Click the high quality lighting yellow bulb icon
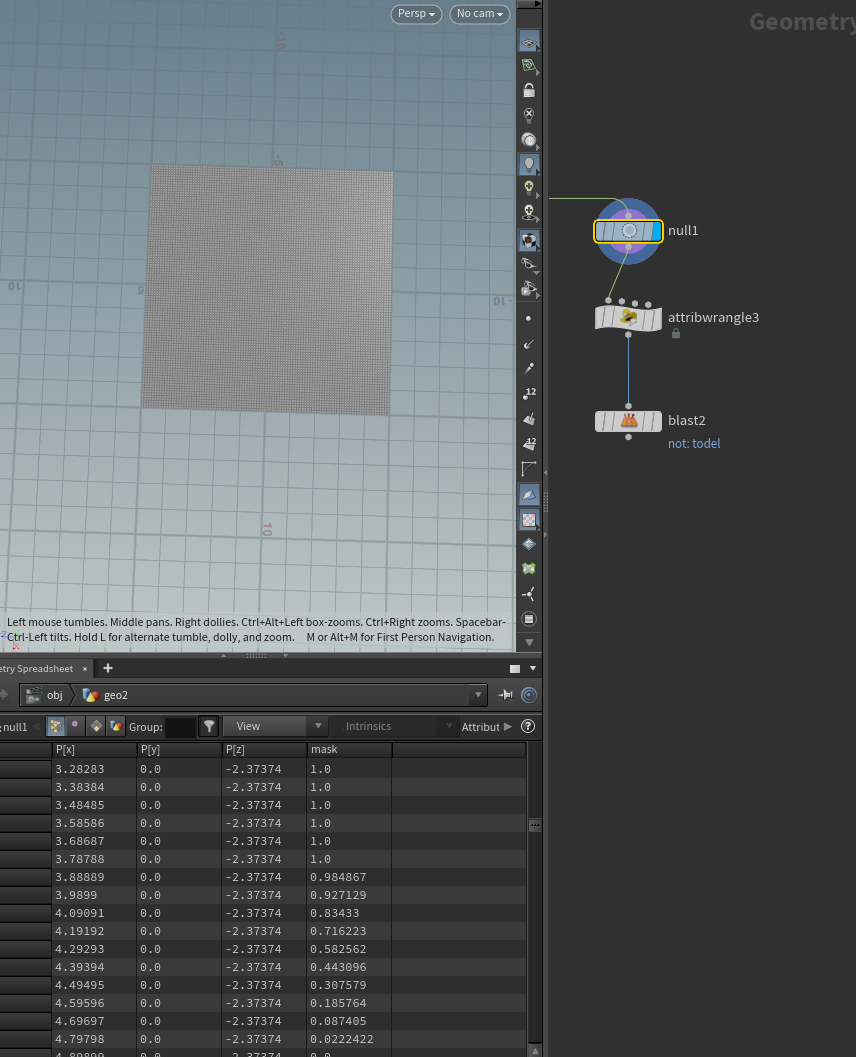Image resolution: width=856 pixels, height=1057 pixels. click(529, 188)
